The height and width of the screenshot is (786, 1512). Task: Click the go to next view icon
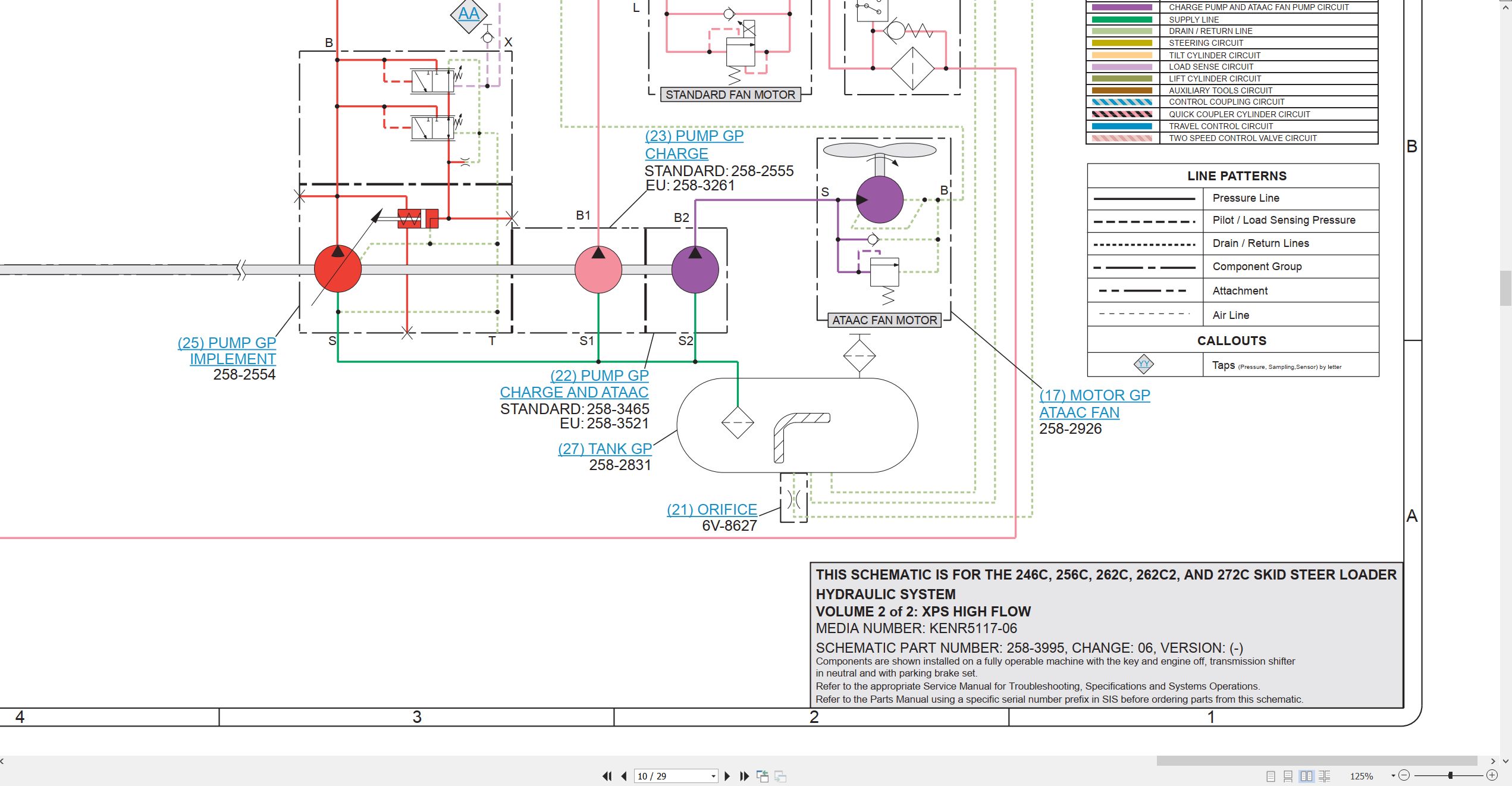(x=780, y=776)
